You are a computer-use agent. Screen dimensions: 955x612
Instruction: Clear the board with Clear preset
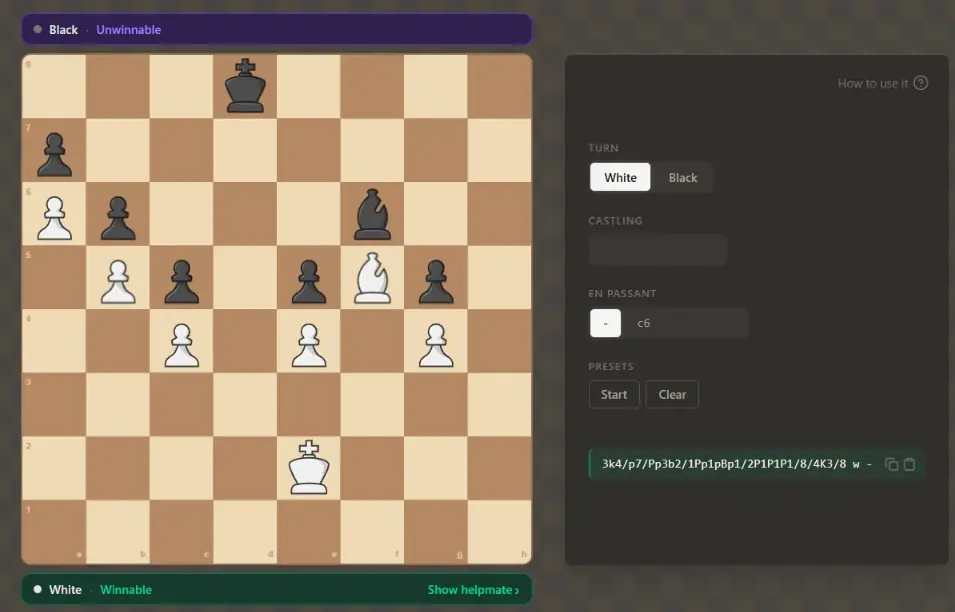[x=672, y=394]
